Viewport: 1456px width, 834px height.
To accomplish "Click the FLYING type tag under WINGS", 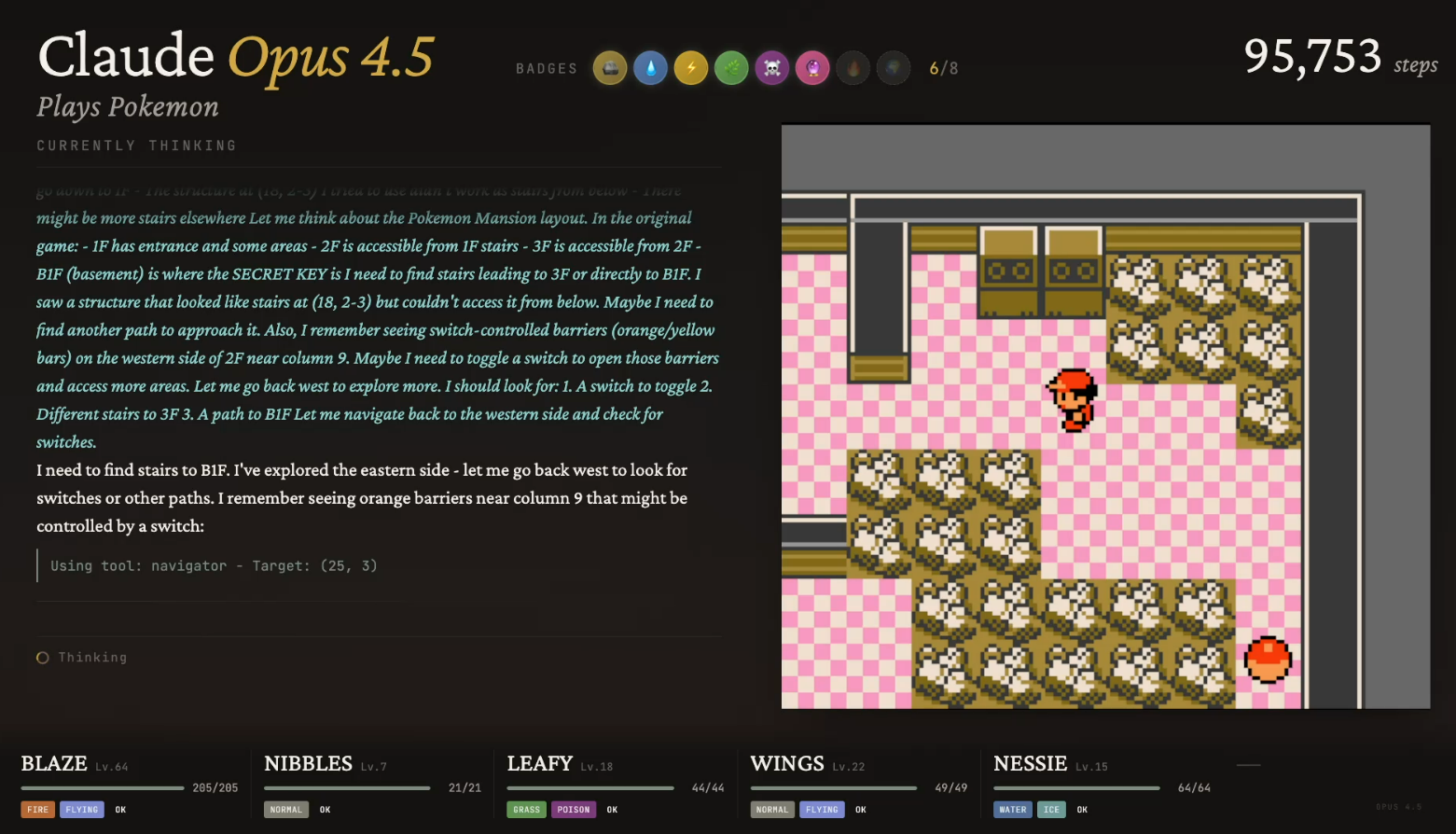I will (x=822, y=810).
